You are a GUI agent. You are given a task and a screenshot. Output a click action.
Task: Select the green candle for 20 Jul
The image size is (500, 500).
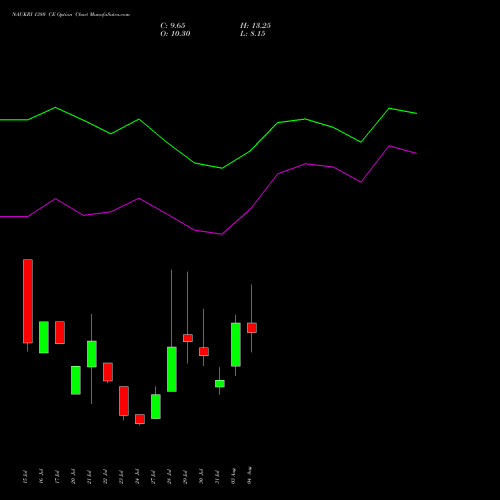coord(76,380)
